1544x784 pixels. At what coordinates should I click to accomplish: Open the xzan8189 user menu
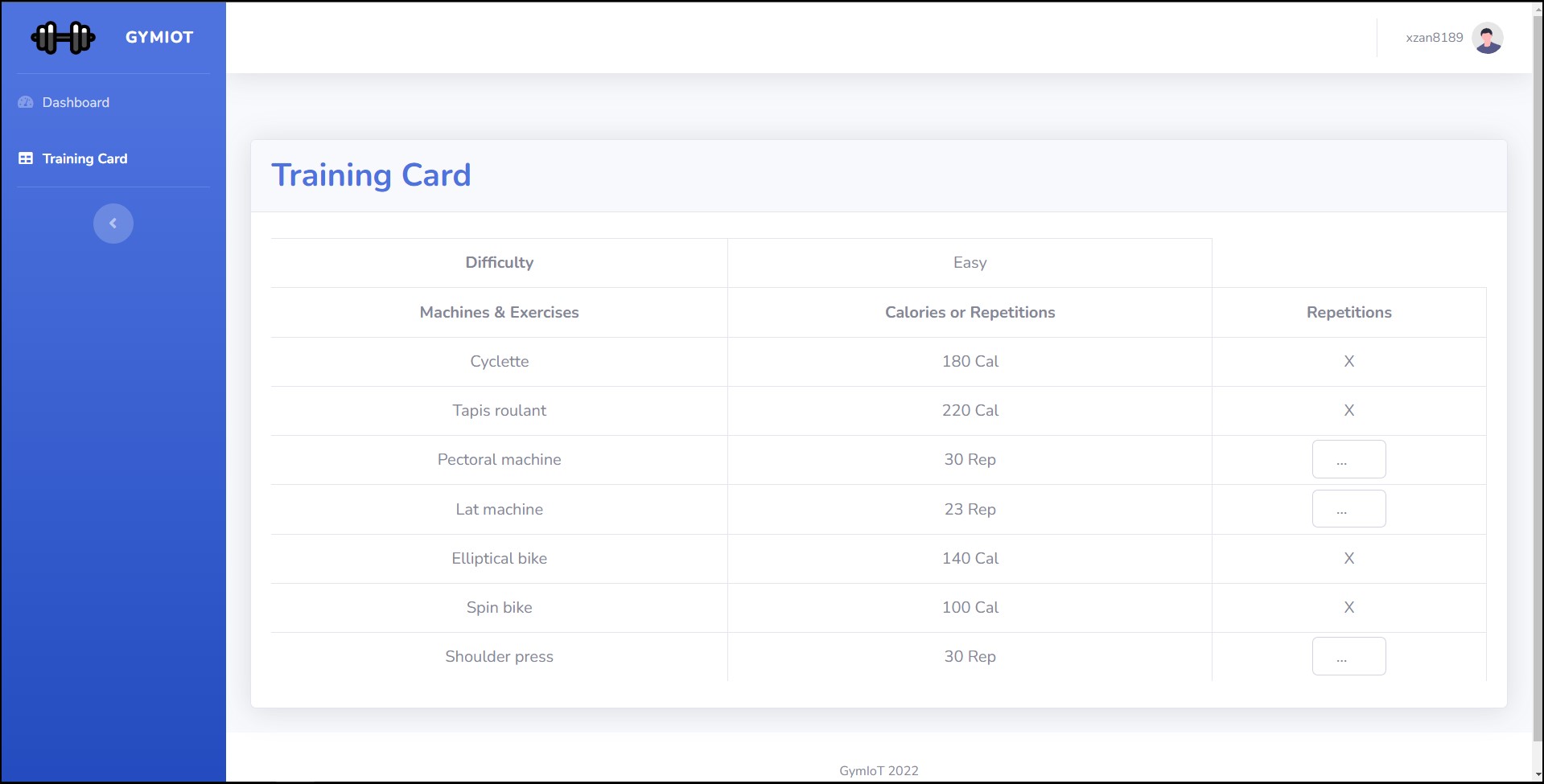point(1454,38)
